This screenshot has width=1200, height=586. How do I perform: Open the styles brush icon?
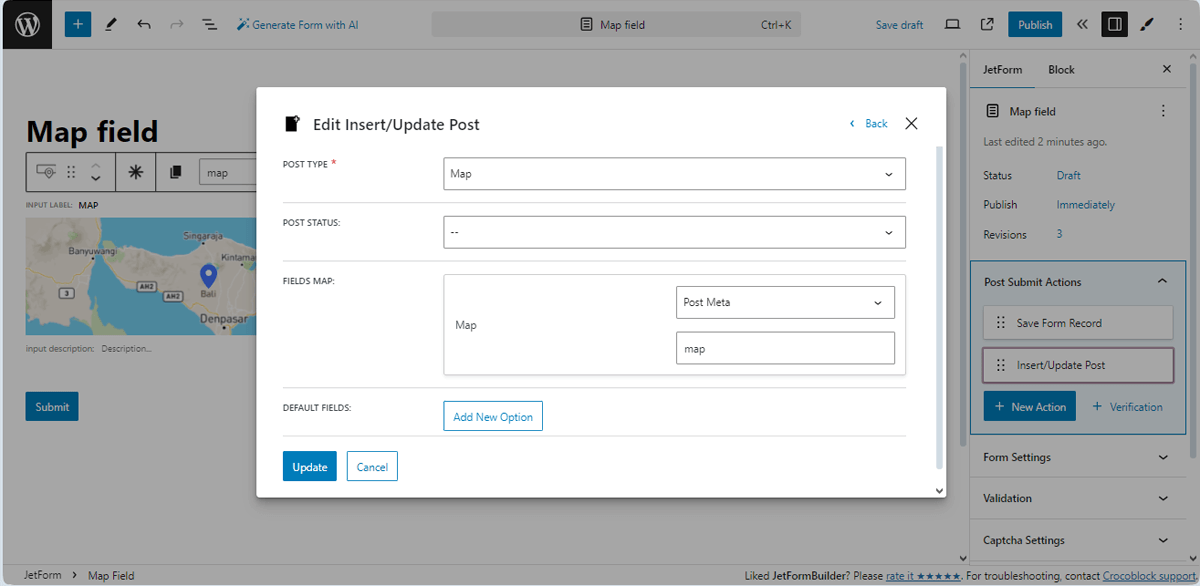point(1147,25)
